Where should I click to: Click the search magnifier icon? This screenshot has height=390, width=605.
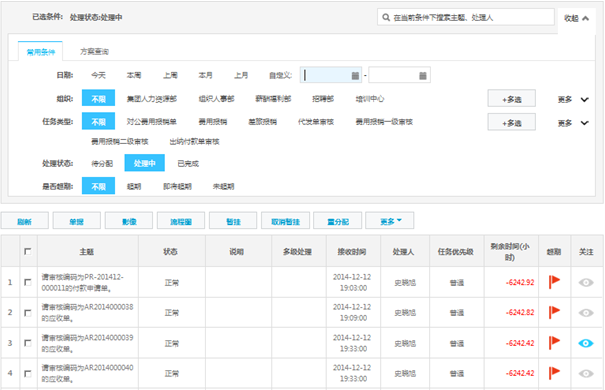[385, 17]
